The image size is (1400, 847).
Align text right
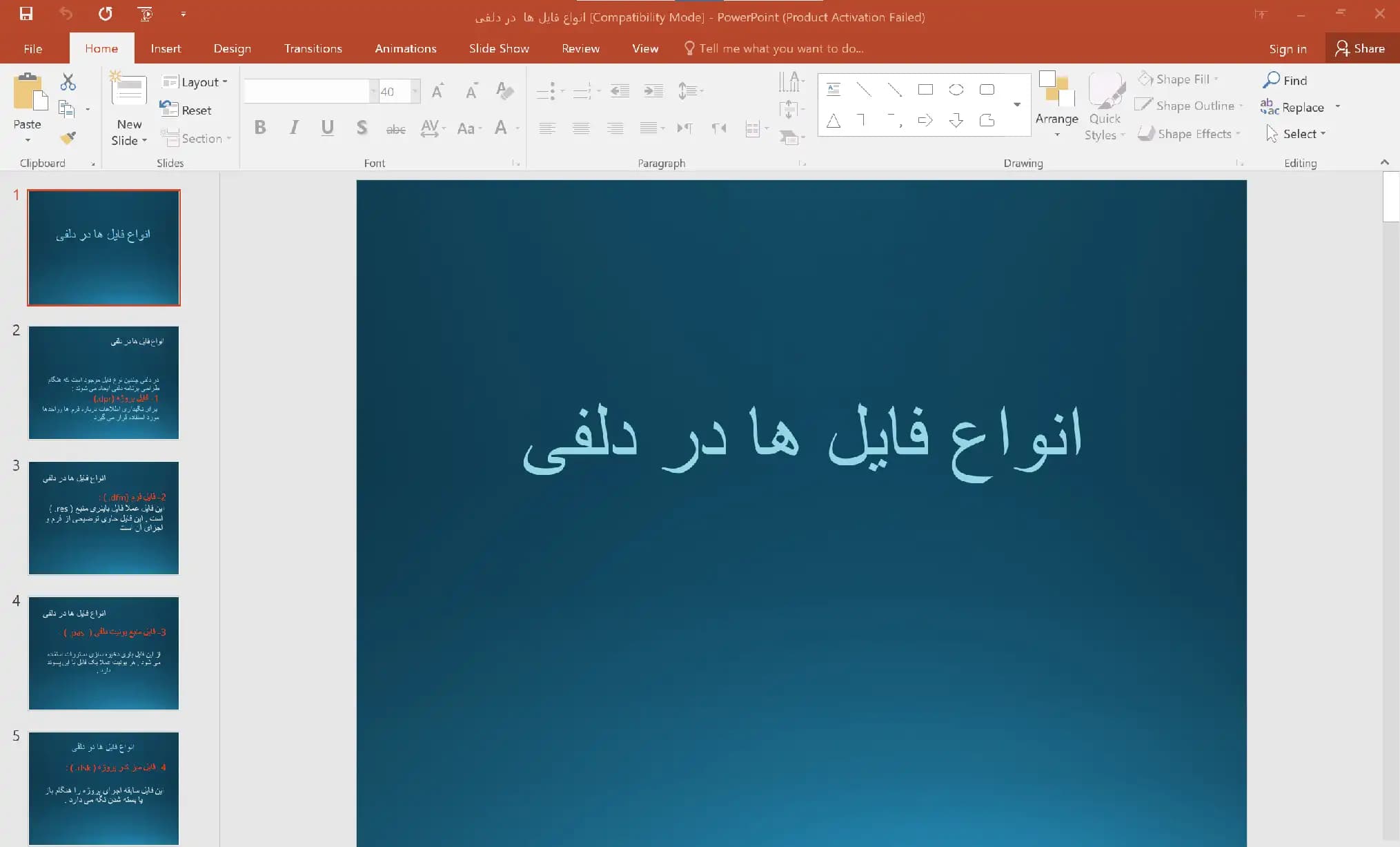615,128
